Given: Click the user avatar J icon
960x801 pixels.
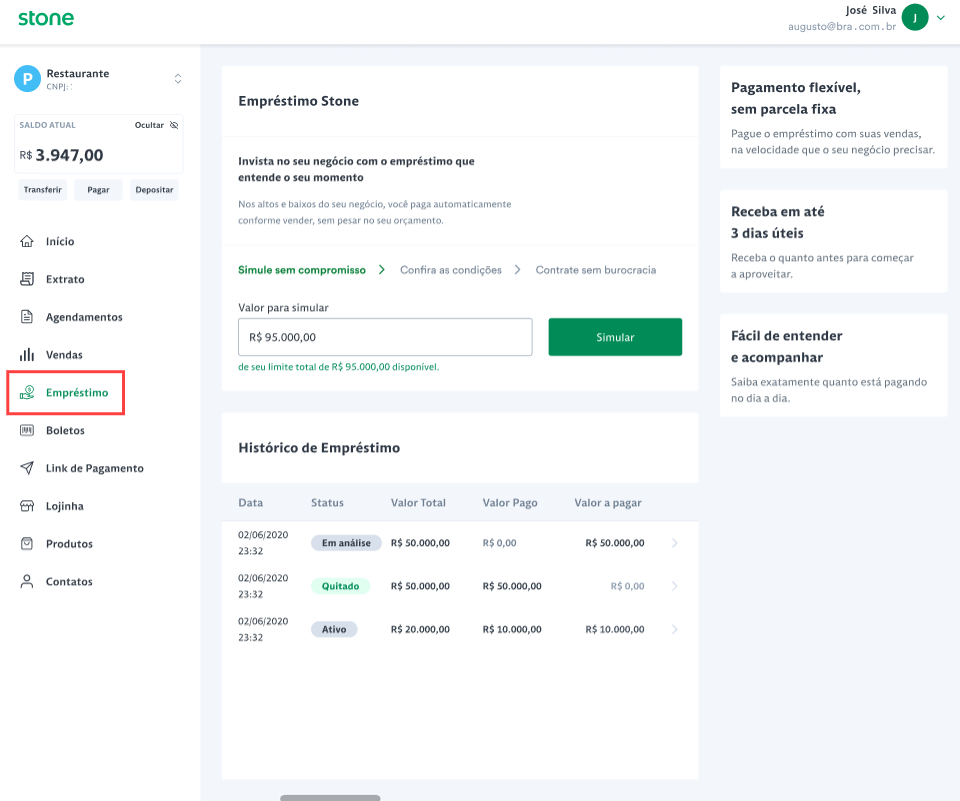Looking at the screenshot, I should pyautogui.click(x=915, y=17).
